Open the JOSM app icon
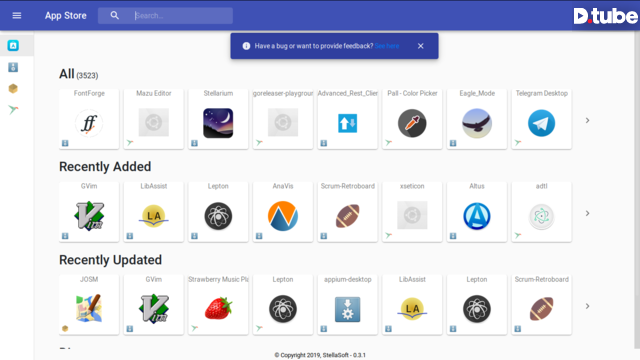The image size is (640, 360). click(89, 309)
